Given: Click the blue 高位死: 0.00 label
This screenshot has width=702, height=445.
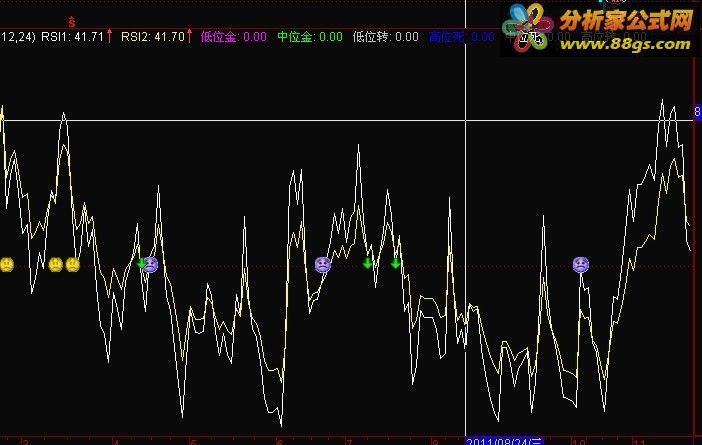Looking at the screenshot, I should coord(462,37).
